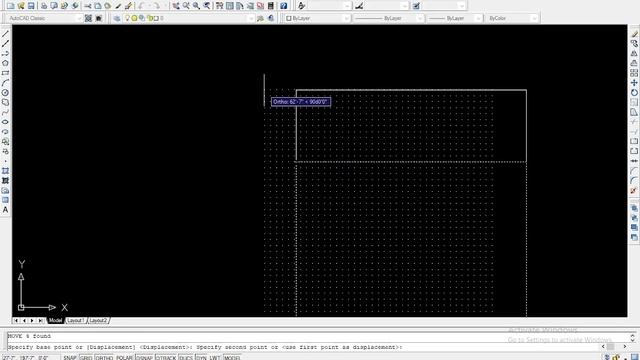This screenshot has height=360, width=640.
Task: Toggle OTRACK in status bar
Action: 166,358
